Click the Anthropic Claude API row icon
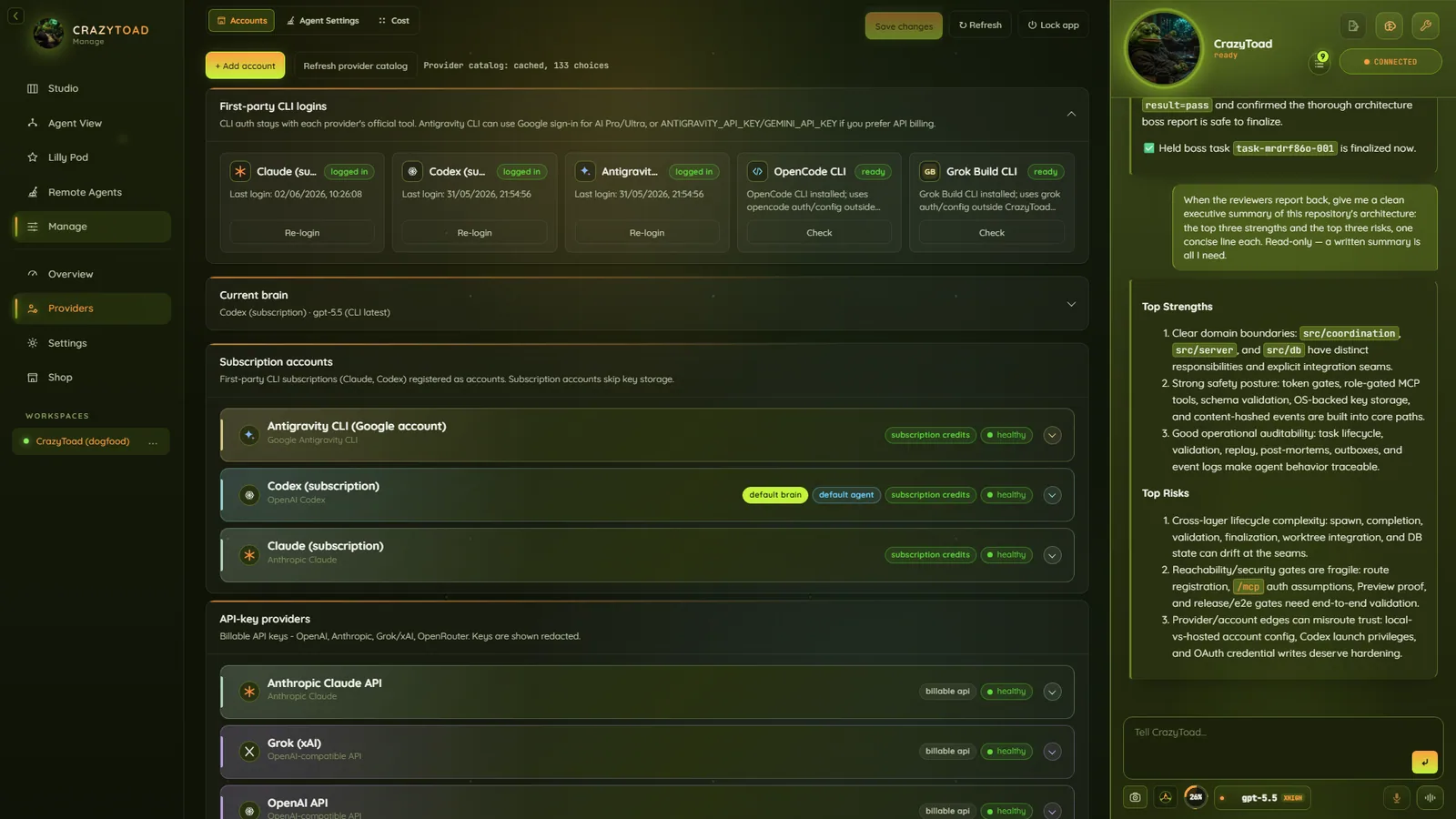The width and height of the screenshot is (1456, 819). [249, 692]
